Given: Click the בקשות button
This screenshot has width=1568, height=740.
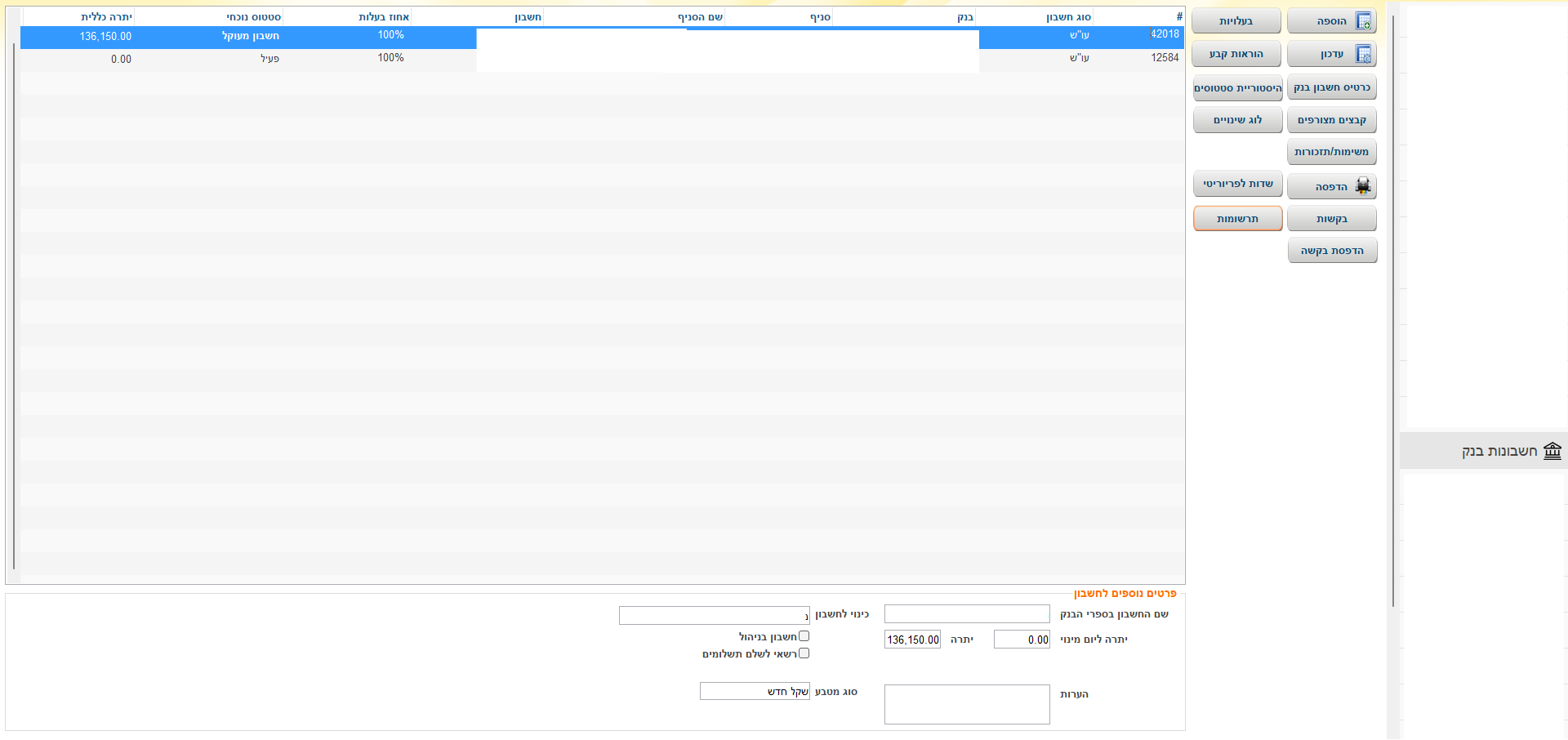Looking at the screenshot, I should [x=1332, y=219].
